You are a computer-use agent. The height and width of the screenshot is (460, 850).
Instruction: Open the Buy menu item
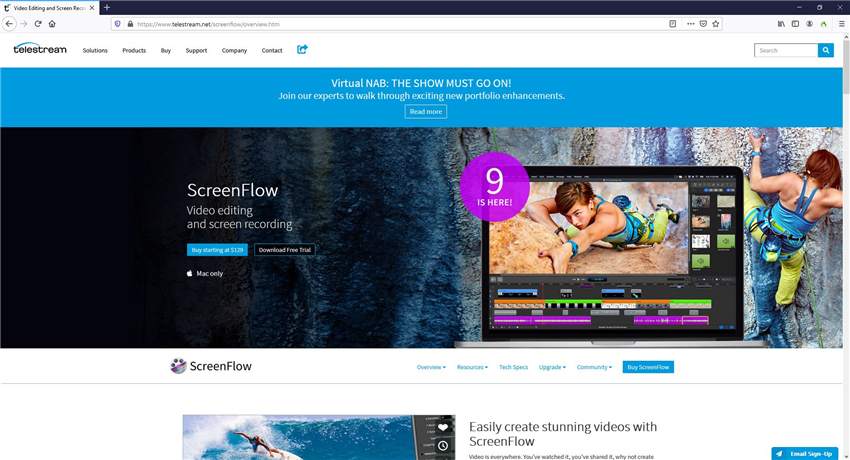165,50
